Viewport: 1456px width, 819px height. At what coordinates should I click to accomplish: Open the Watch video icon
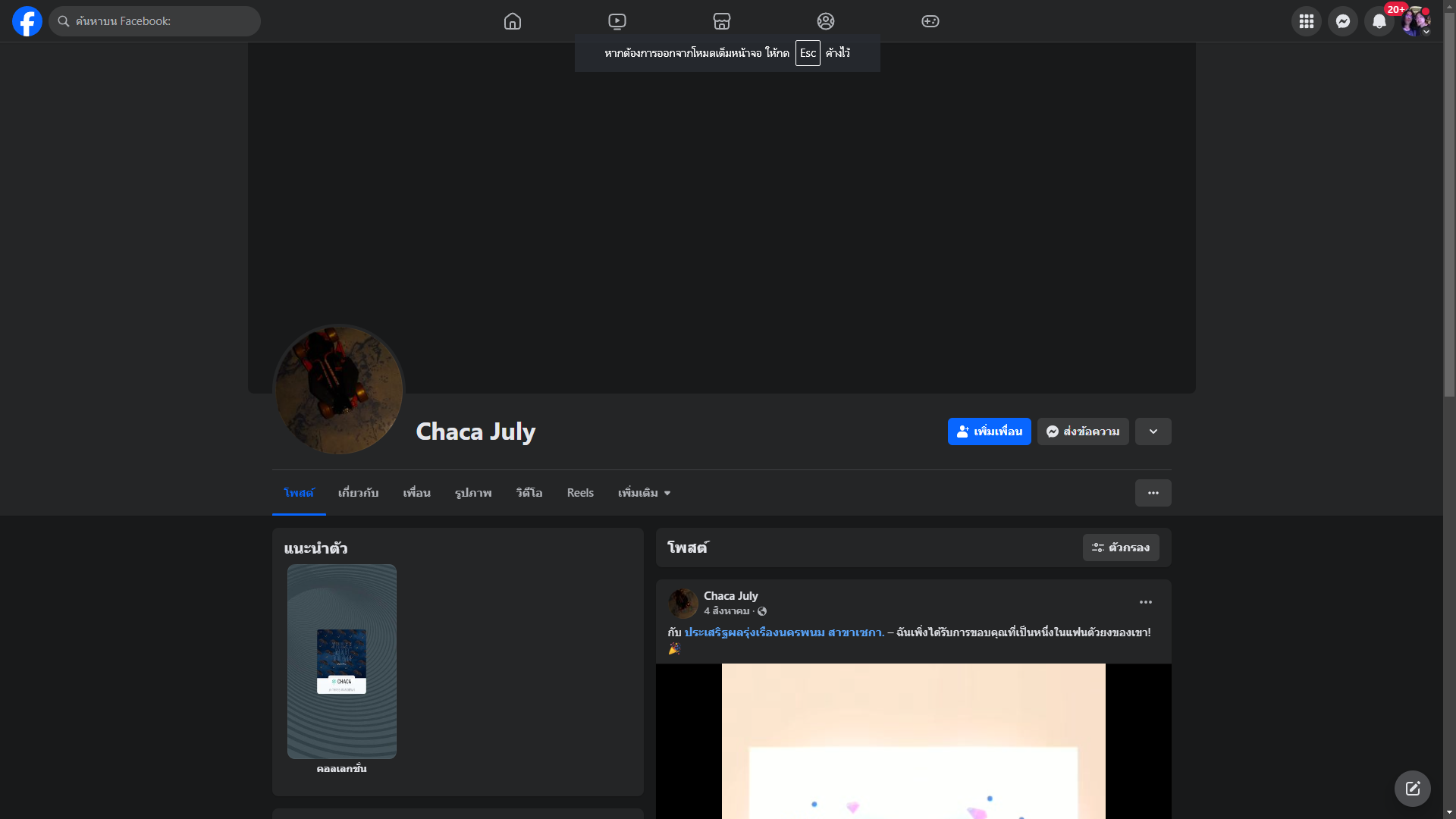tap(617, 21)
